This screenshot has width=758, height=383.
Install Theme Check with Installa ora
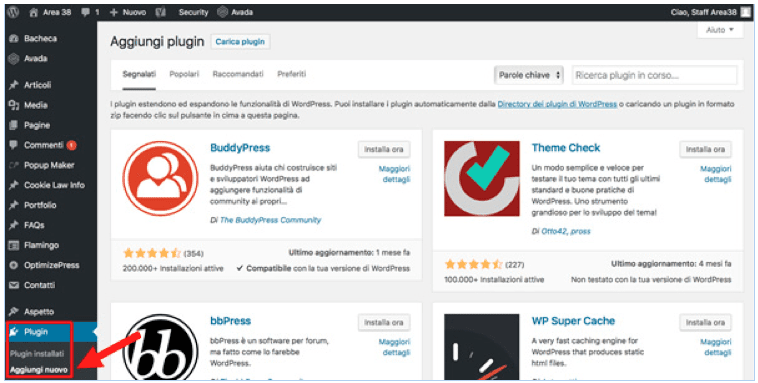[x=705, y=149]
